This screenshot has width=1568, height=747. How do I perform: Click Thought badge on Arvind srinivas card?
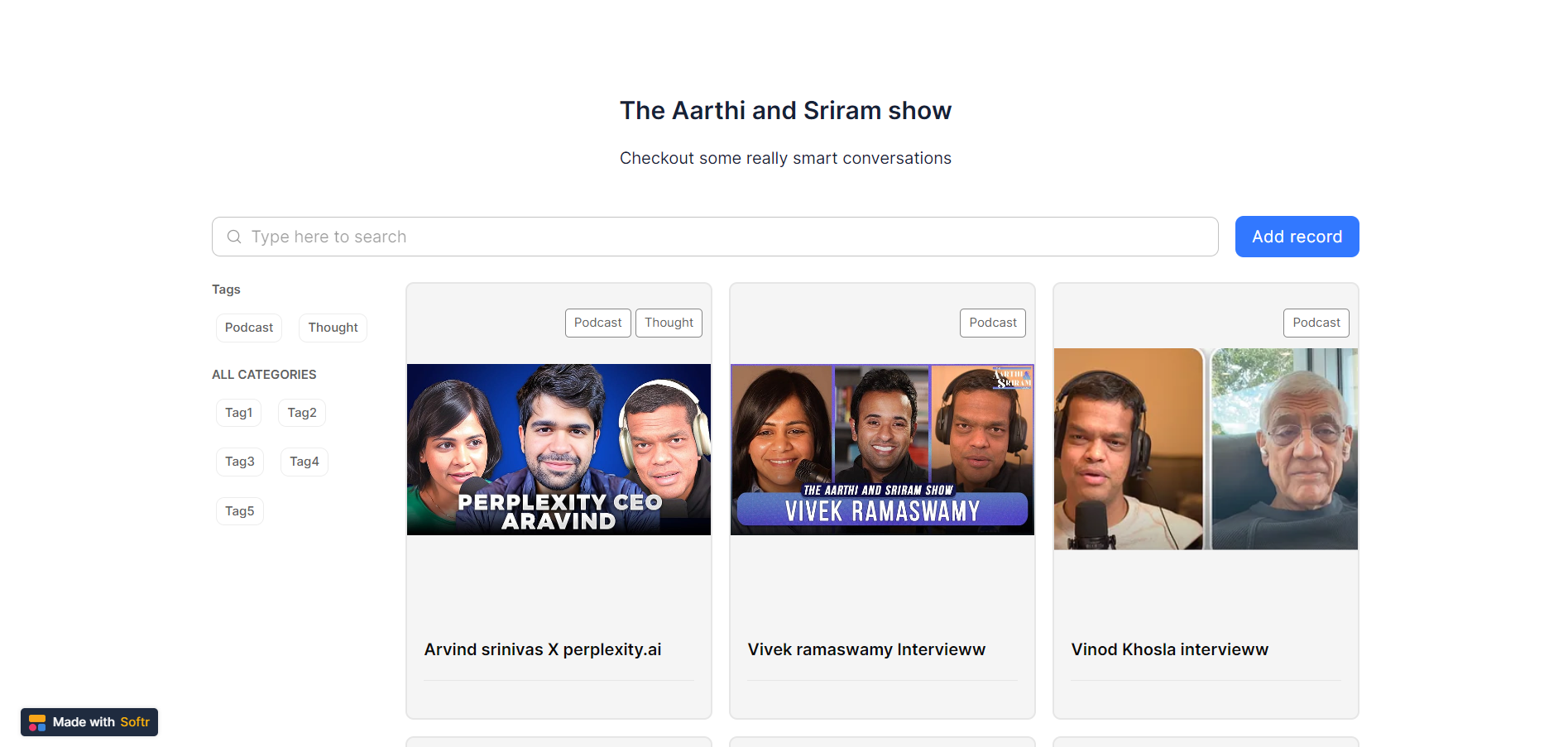[x=669, y=323]
